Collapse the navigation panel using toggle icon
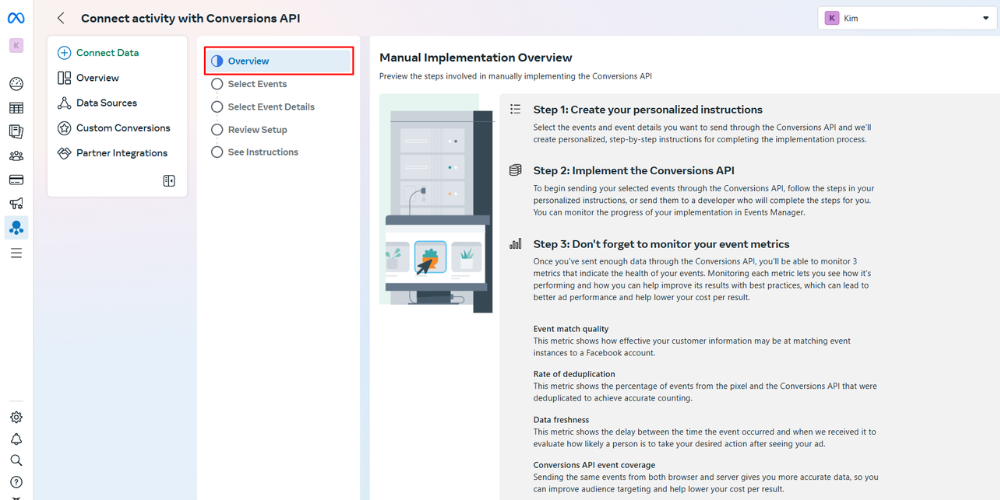The height and width of the screenshot is (500, 1000). pyautogui.click(x=169, y=181)
